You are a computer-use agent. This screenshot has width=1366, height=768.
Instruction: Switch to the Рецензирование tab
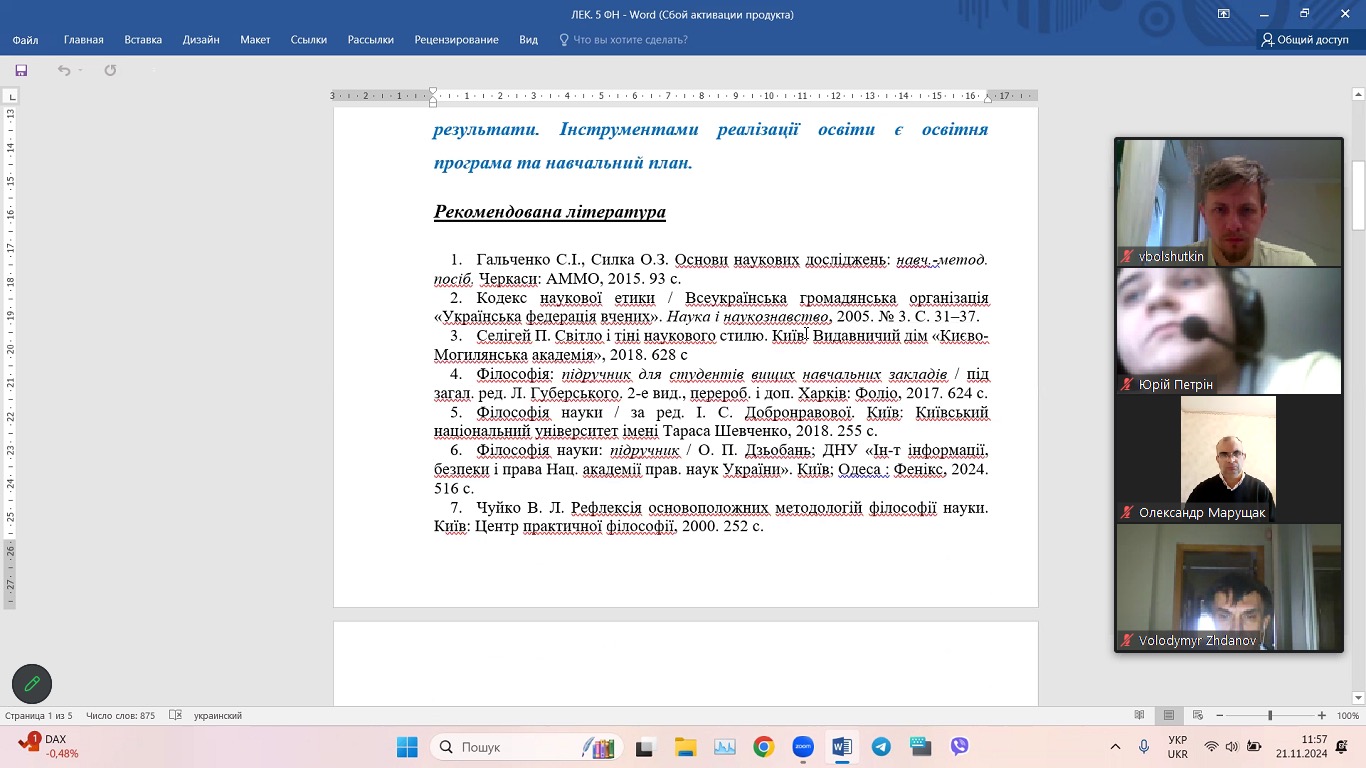tap(457, 40)
